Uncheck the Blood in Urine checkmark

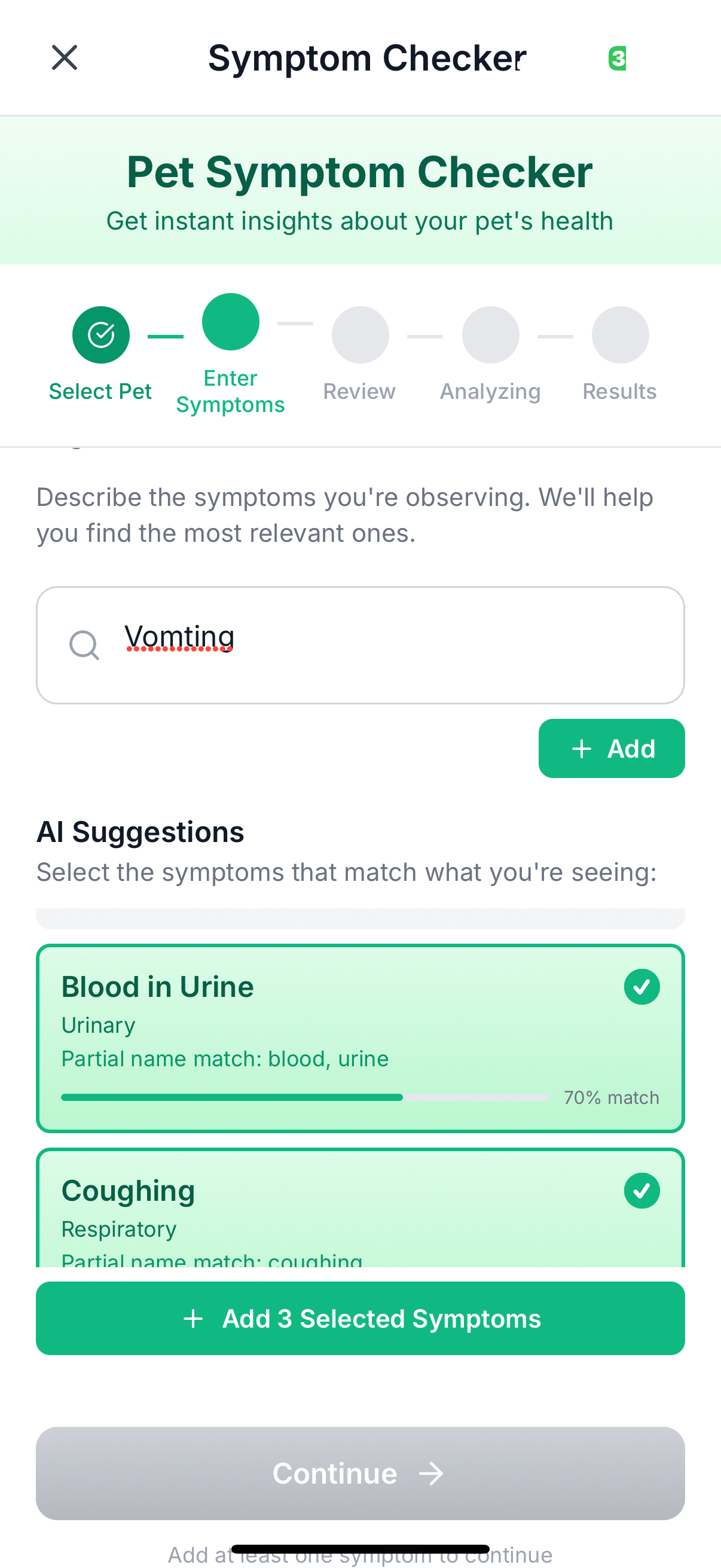click(642, 987)
